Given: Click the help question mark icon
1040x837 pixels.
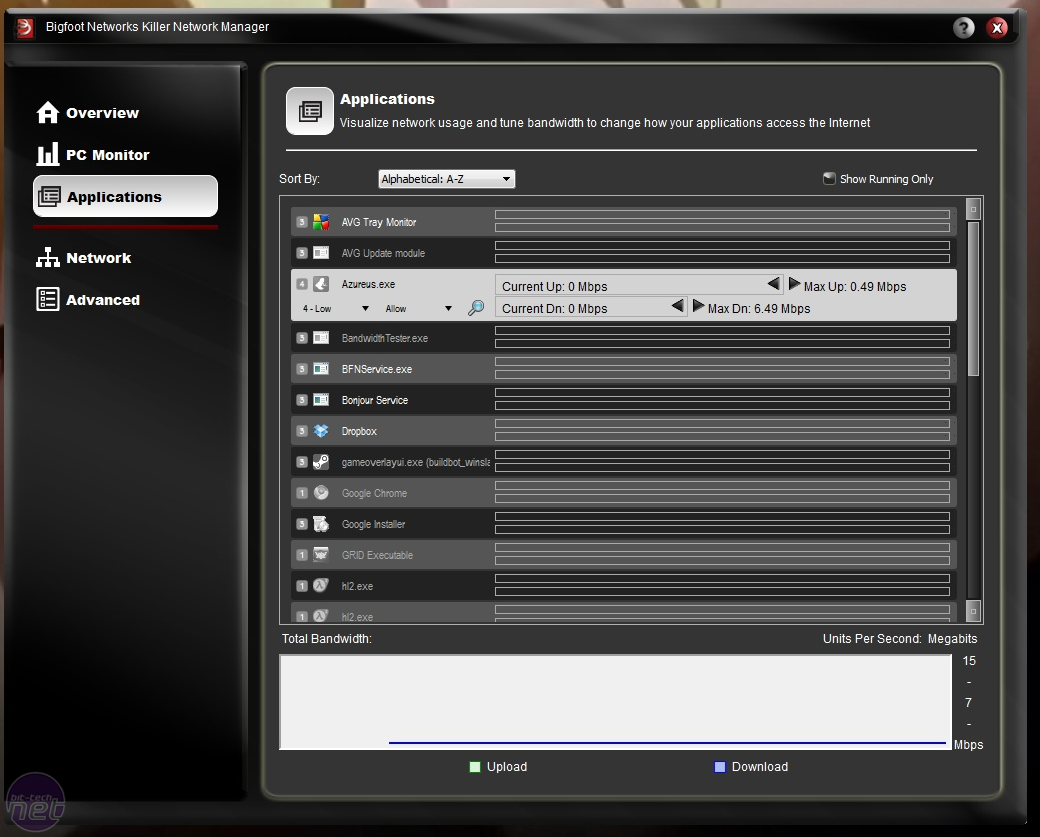Looking at the screenshot, I should 964,27.
